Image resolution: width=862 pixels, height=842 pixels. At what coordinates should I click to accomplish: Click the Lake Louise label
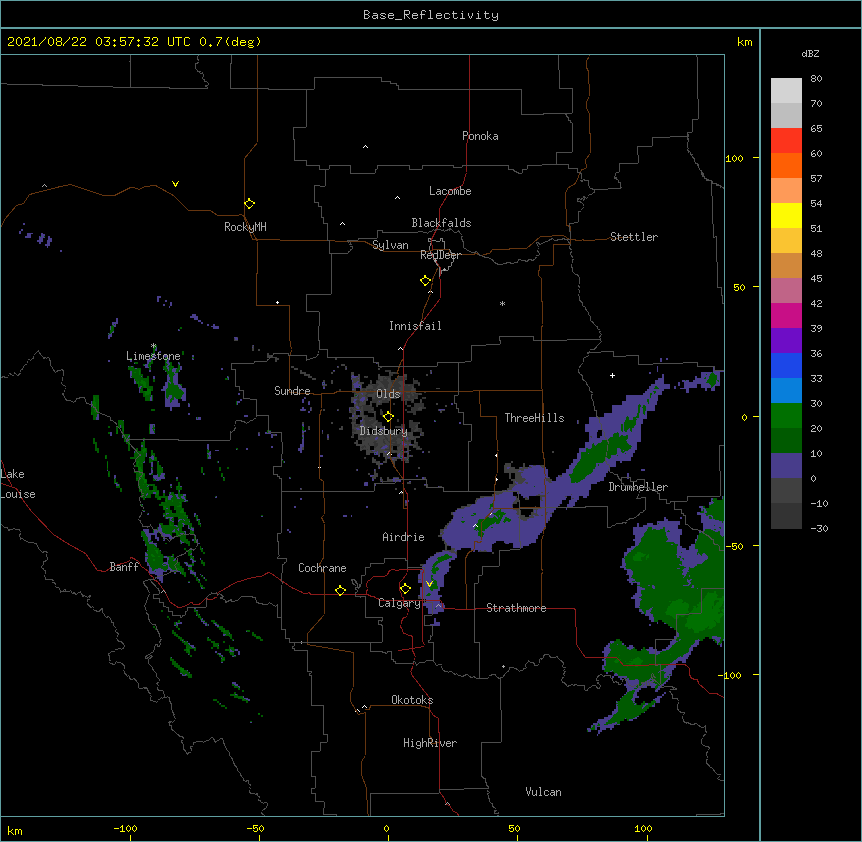pos(18,484)
